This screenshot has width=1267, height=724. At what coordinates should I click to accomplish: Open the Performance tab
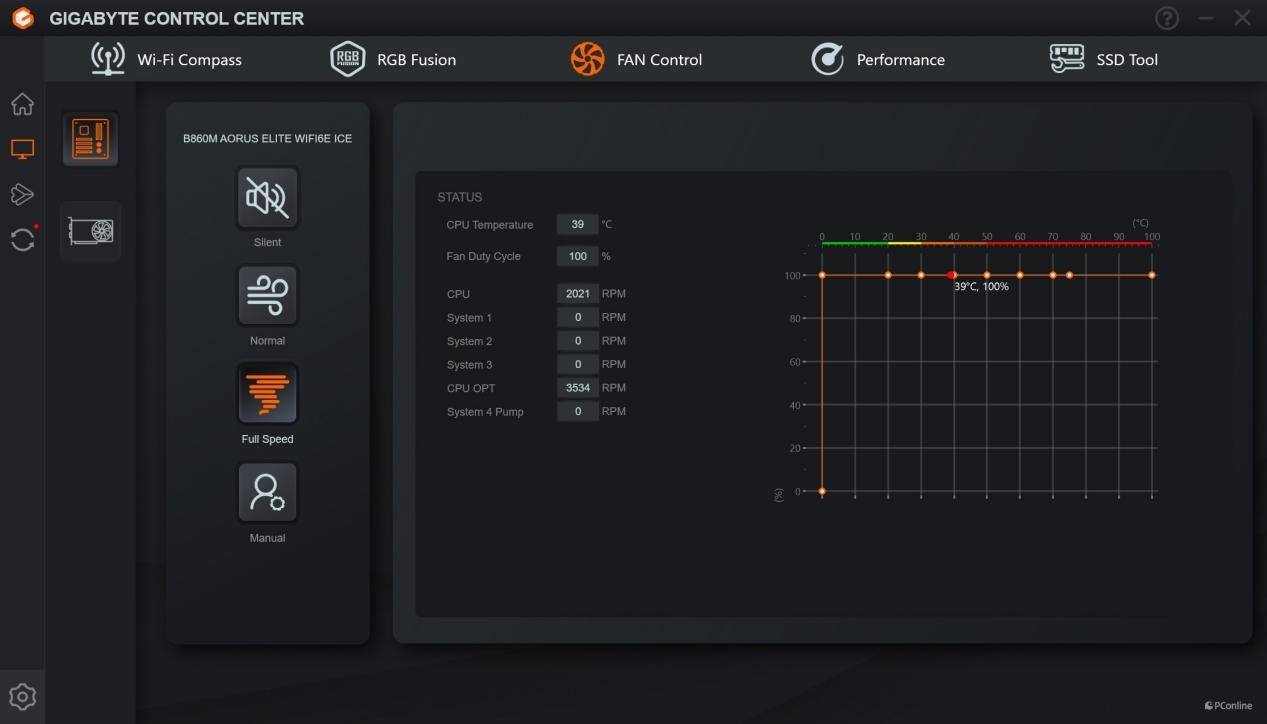pyautogui.click(x=877, y=60)
